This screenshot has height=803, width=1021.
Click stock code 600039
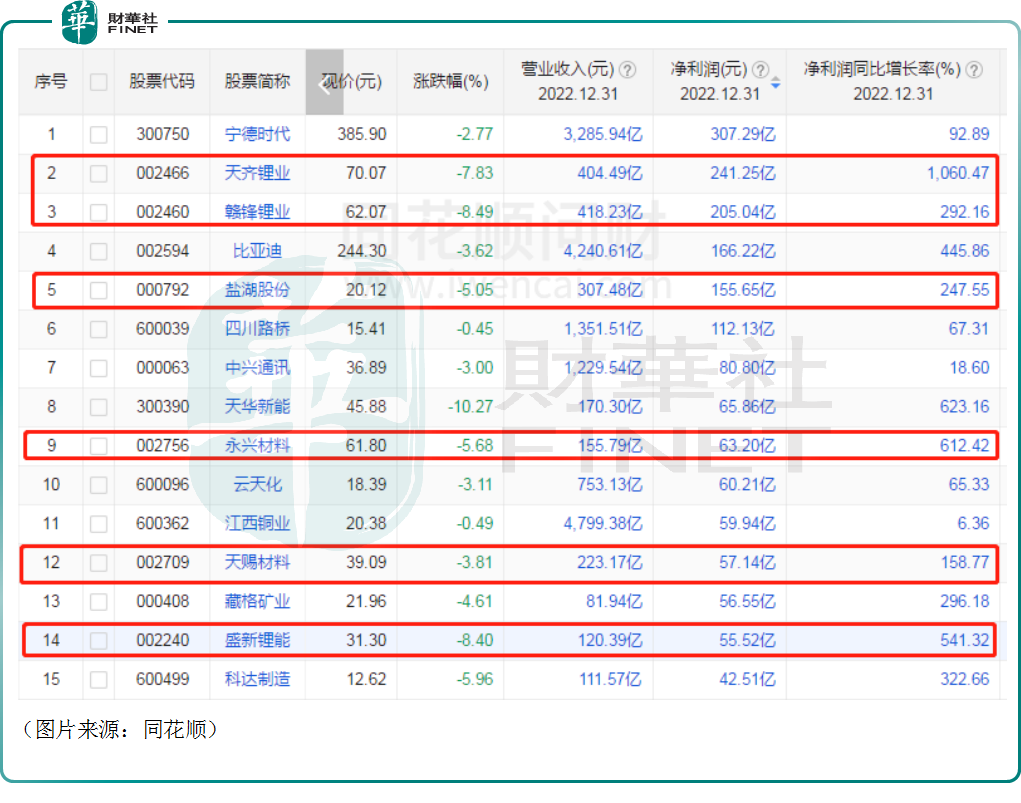[x=162, y=329]
